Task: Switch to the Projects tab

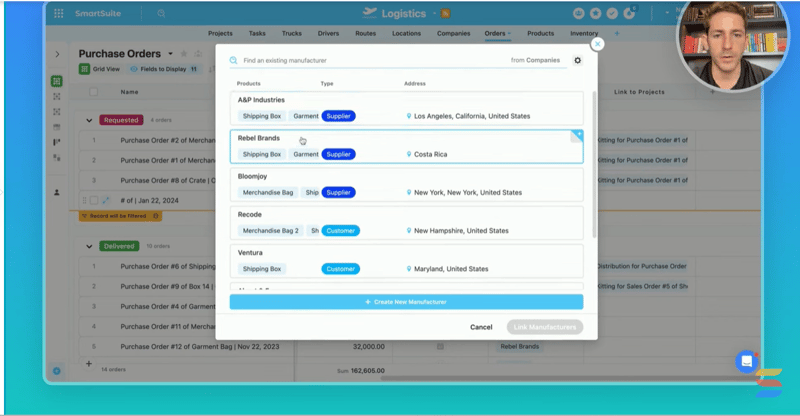Action: click(220, 34)
